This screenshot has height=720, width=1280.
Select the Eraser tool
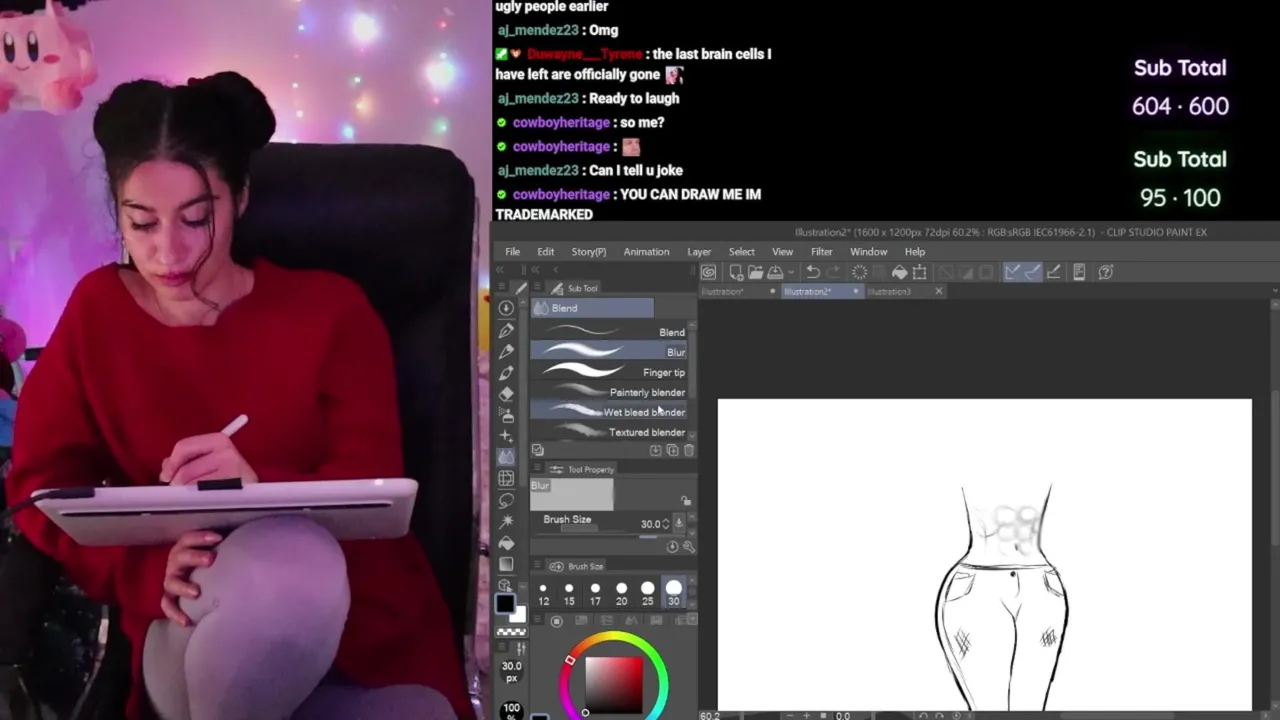click(506, 394)
